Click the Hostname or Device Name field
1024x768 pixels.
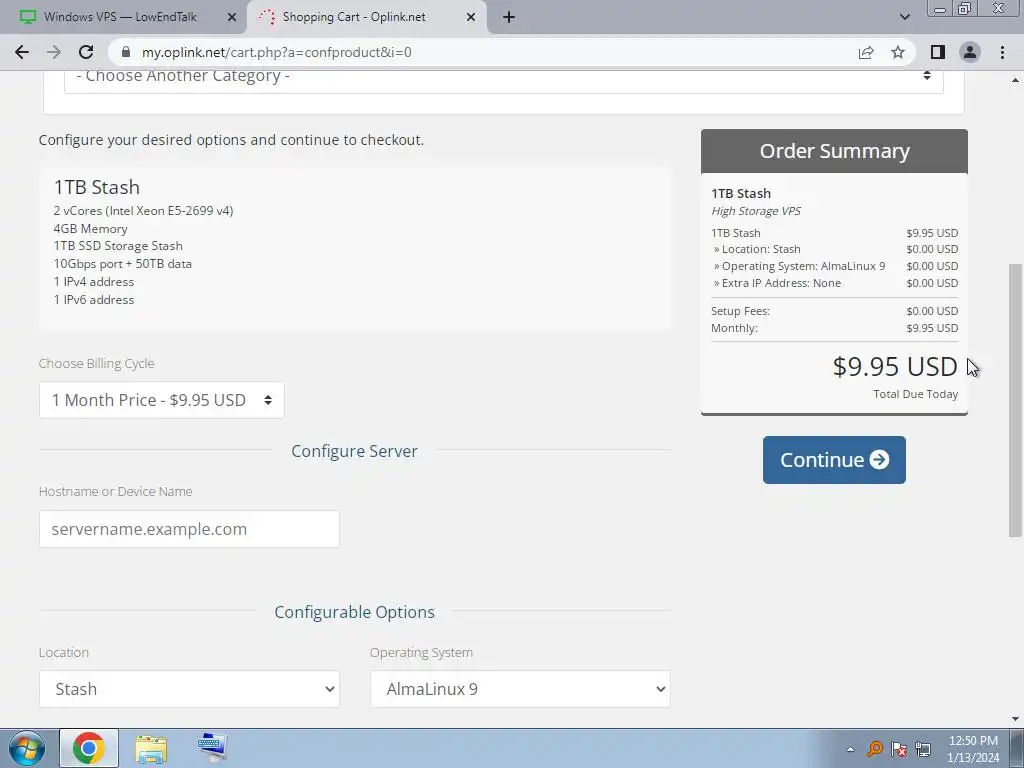[x=189, y=529]
